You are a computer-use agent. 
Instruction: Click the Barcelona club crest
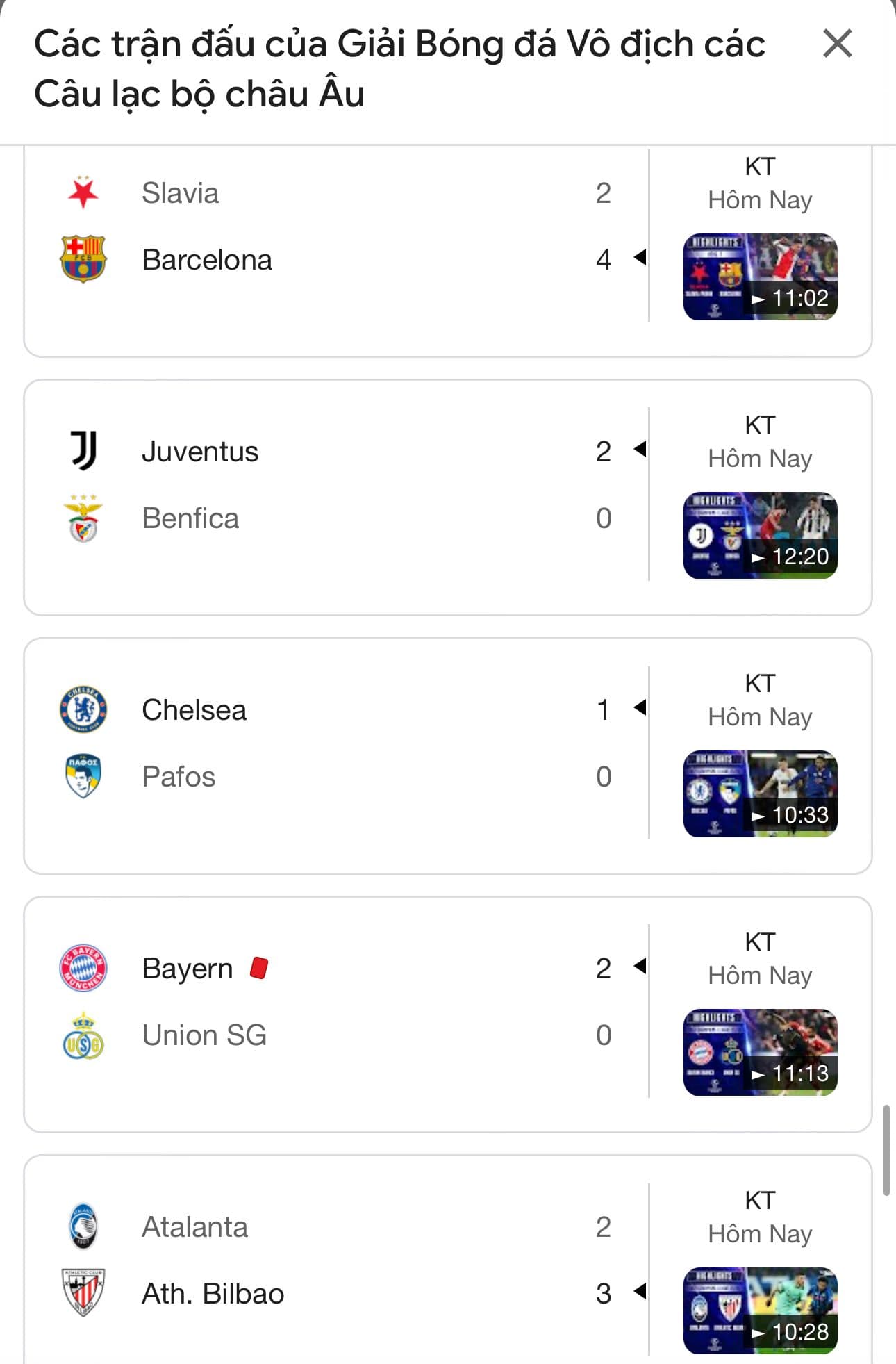[83, 259]
